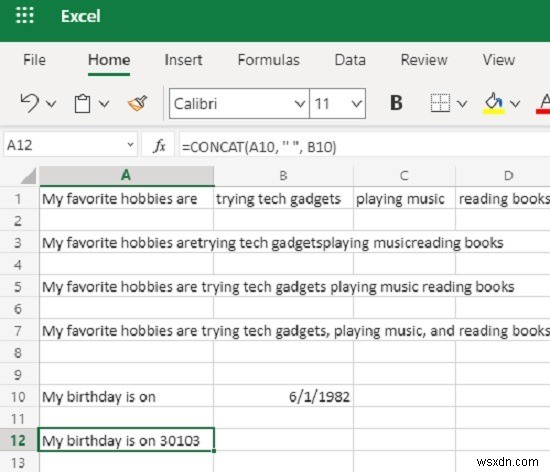
Task: Click cell 'My favorite hobbies are' in A1
Action: click(x=126, y=199)
